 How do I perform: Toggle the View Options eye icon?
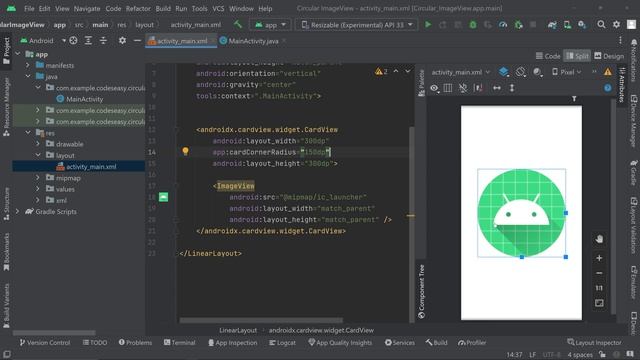(x=435, y=88)
